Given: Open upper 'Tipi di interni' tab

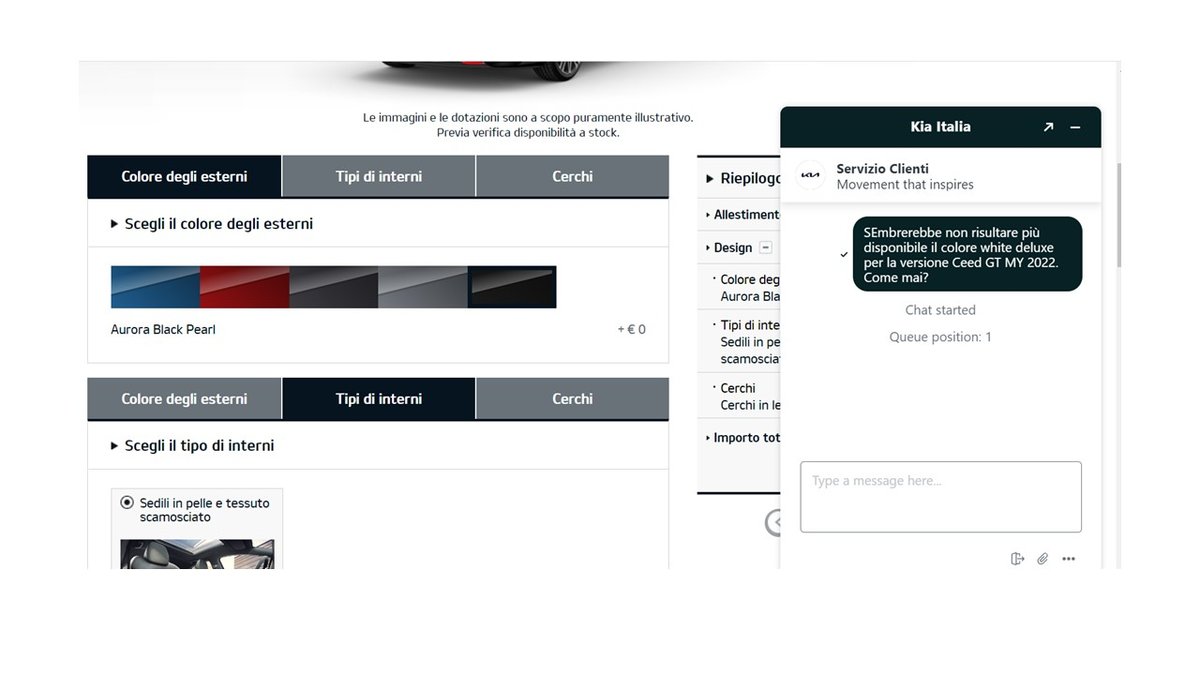Looking at the screenshot, I should tap(379, 176).
